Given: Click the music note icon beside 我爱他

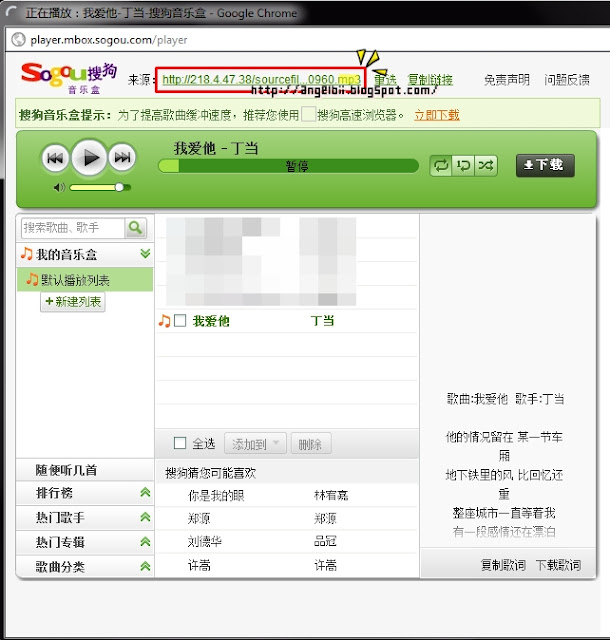Looking at the screenshot, I should 164,321.
